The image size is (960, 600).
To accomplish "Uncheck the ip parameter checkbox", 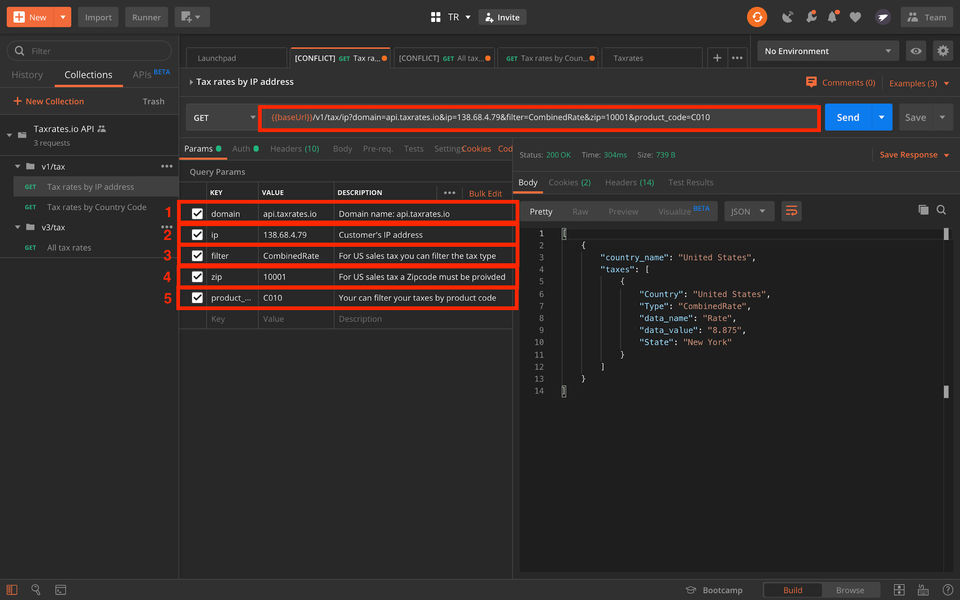I will pos(197,234).
